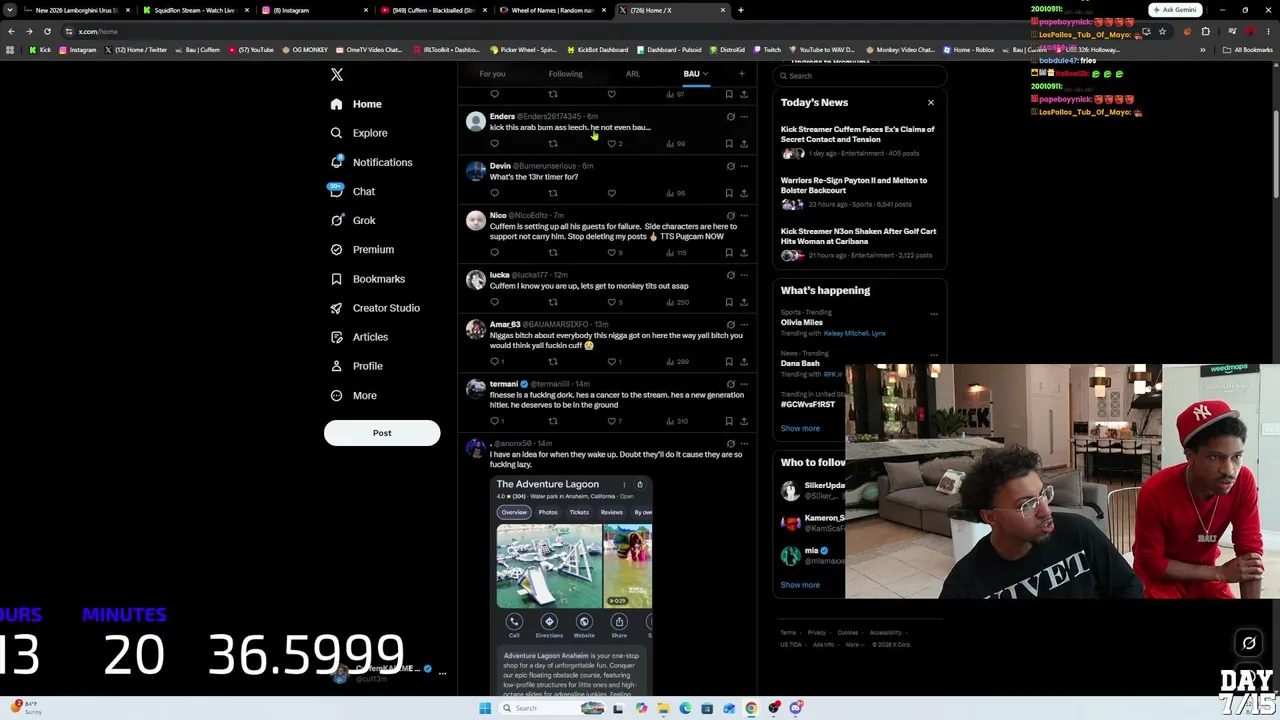Open more options on termani's post
Screen dimensions: 1280x720
coord(744,384)
